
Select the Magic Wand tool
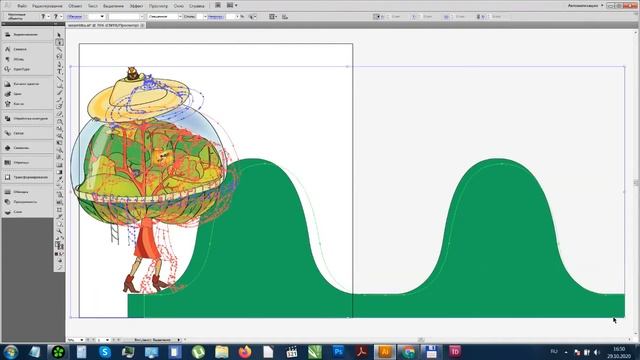point(59,49)
